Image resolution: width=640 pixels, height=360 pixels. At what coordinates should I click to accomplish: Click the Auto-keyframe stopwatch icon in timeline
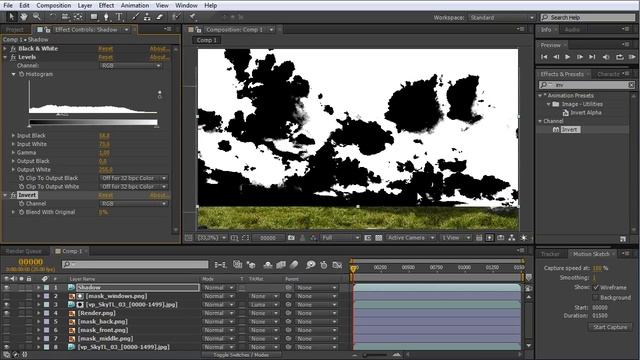click(324, 265)
